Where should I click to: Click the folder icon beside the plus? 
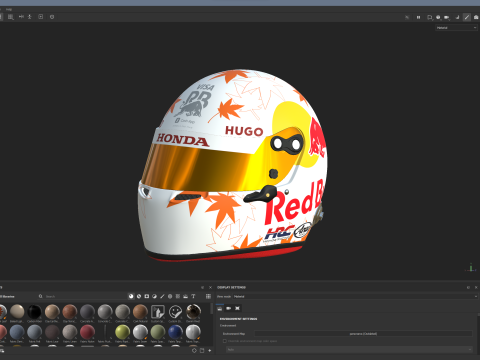(202, 350)
